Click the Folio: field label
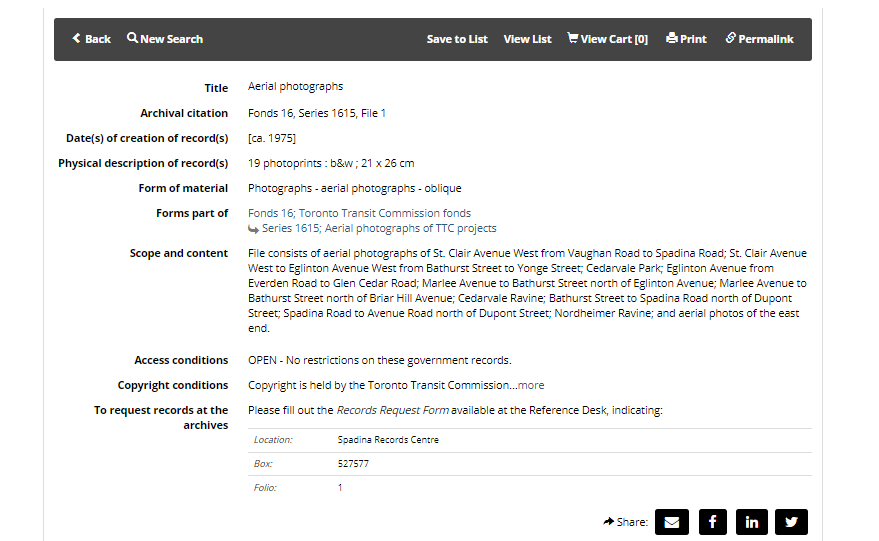This screenshot has width=879, height=541. [x=265, y=488]
